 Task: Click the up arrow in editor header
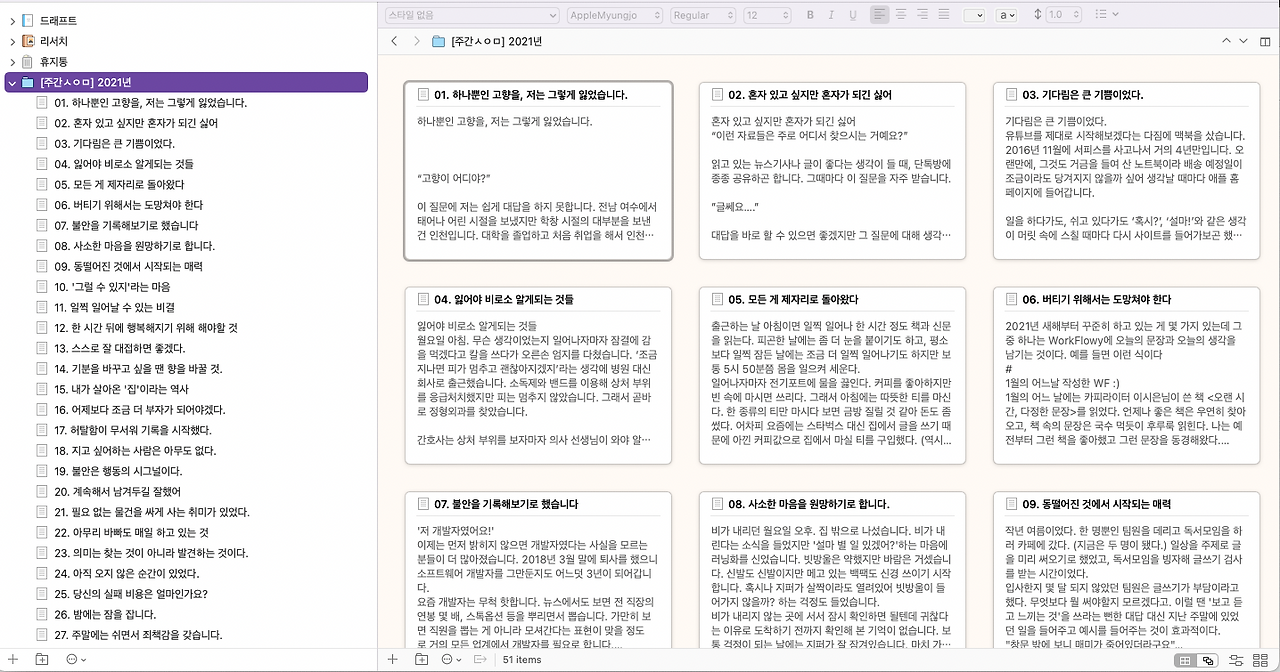coord(1227,41)
